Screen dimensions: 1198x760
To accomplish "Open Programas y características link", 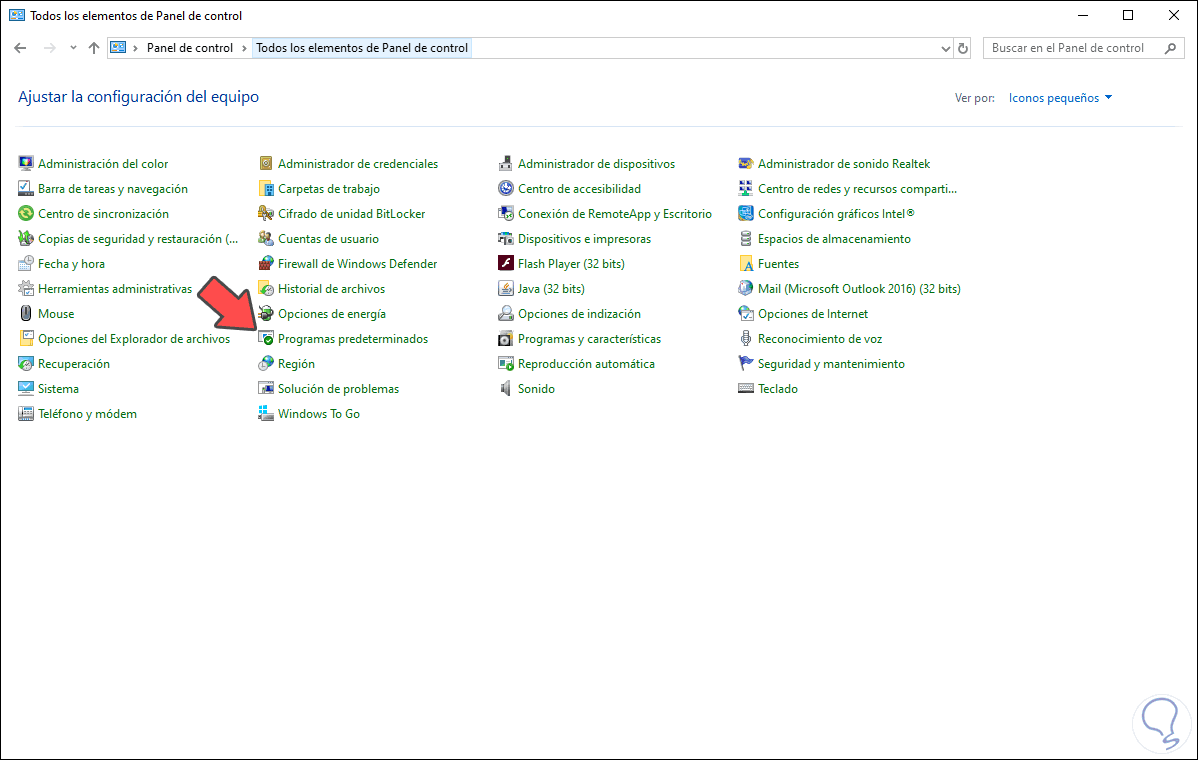I will [590, 338].
